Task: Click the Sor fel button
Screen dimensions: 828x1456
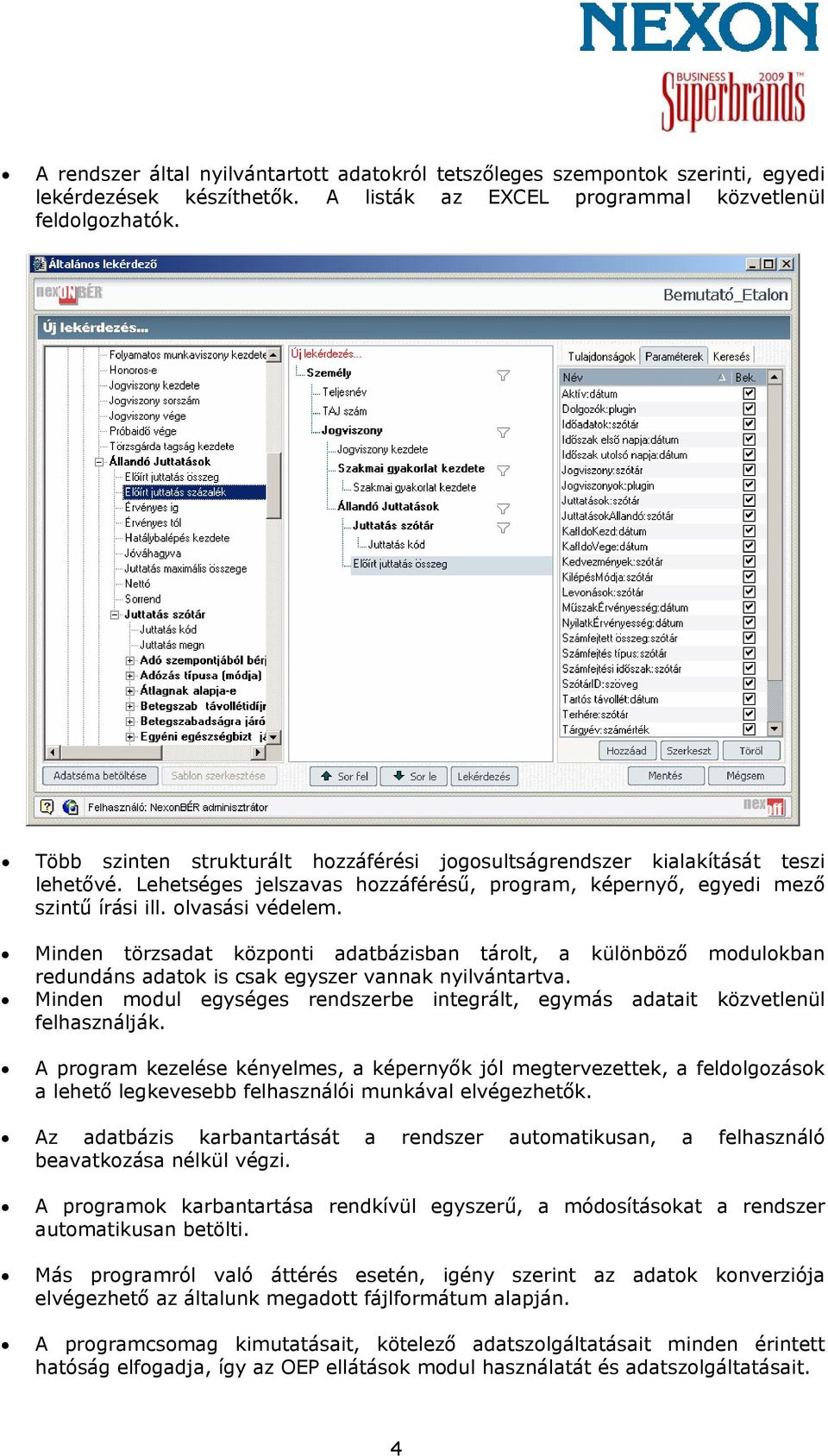Action: [344, 776]
